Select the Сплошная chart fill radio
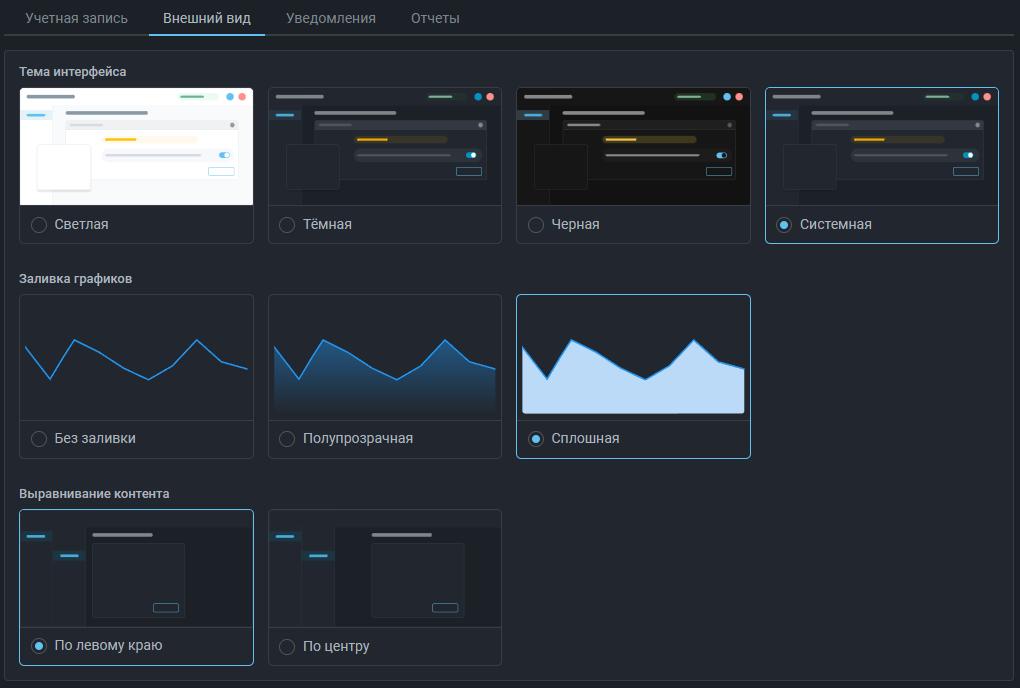This screenshot has width=1020, height=688. pyautogui.click(x=536, y=439)
